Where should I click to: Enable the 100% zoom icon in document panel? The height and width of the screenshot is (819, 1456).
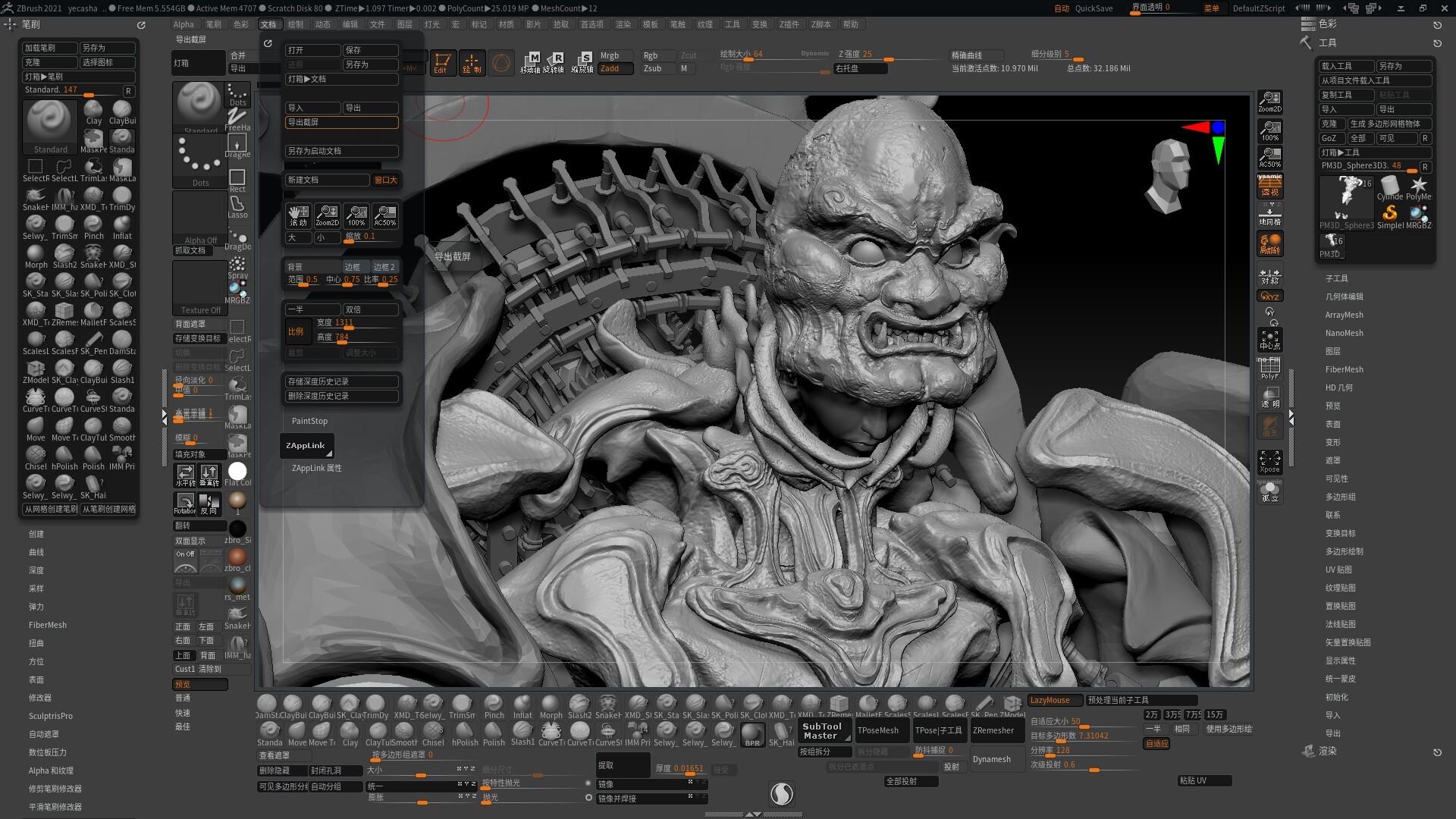click(356, 215)
